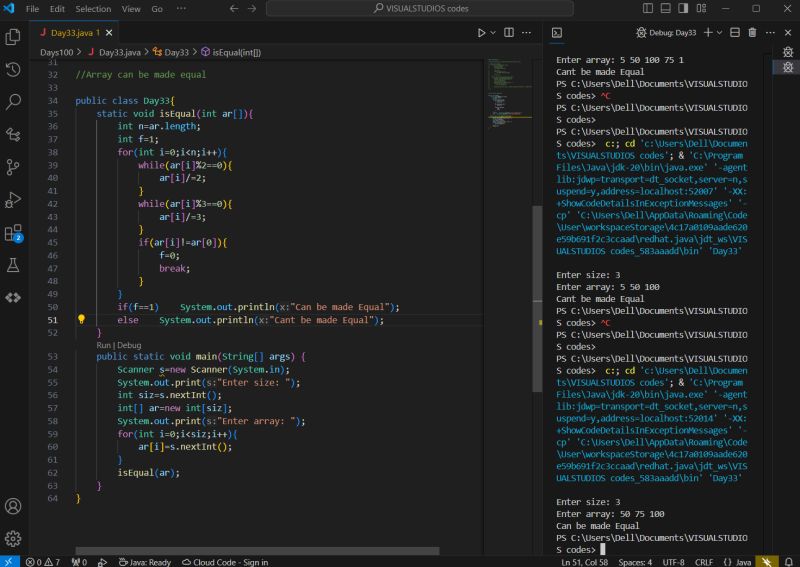Viewport: 800px width, 567px height.
Task: Click the remote window icon in status bar
Action: [9, 562]
